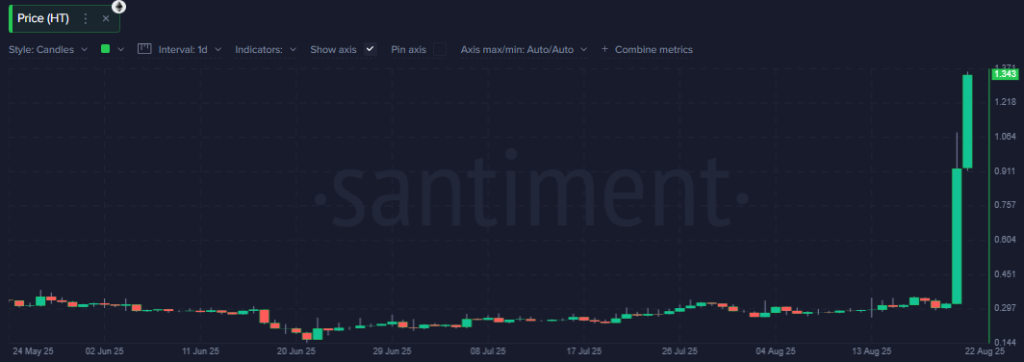
Task: Click the large green candle rising to 0.911
Action: coord(956,236)
